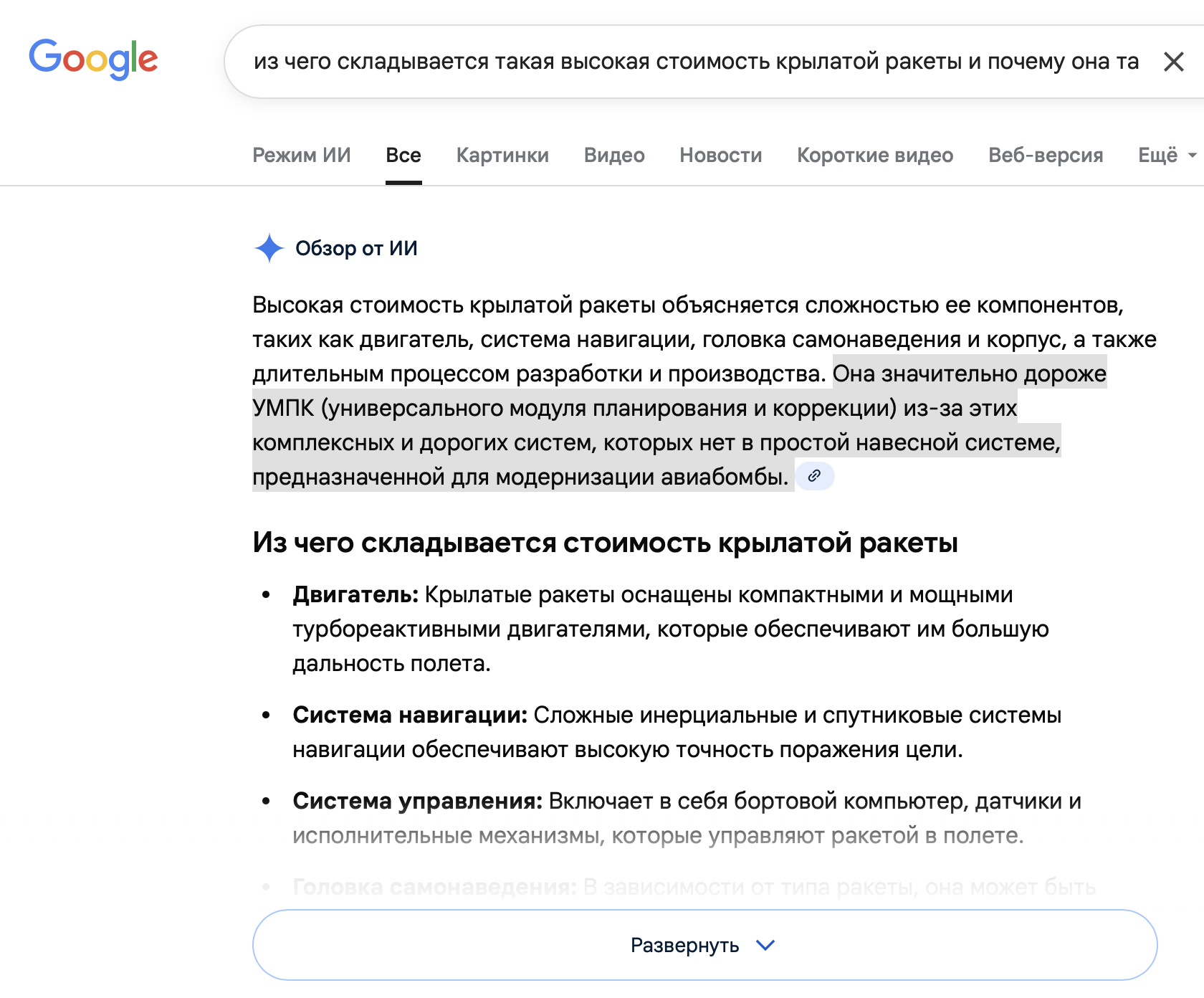Image resolution: width=1204 pixels, height=998 pixels.
Task: Click the Google logo
Action: pyautogui.click(x=93, y=59)
